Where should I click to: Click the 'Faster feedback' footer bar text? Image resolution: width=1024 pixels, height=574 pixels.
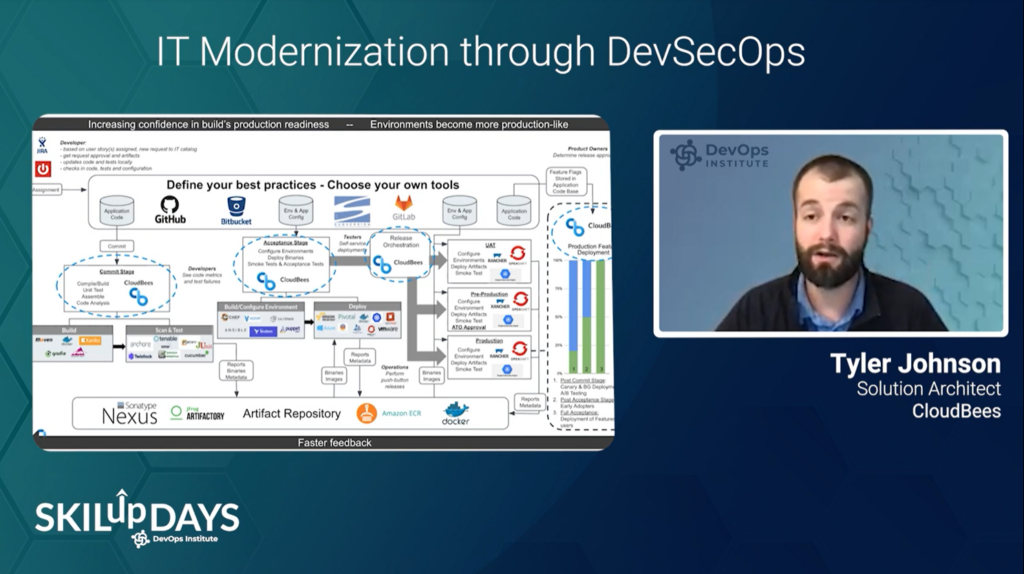point(334,442)
